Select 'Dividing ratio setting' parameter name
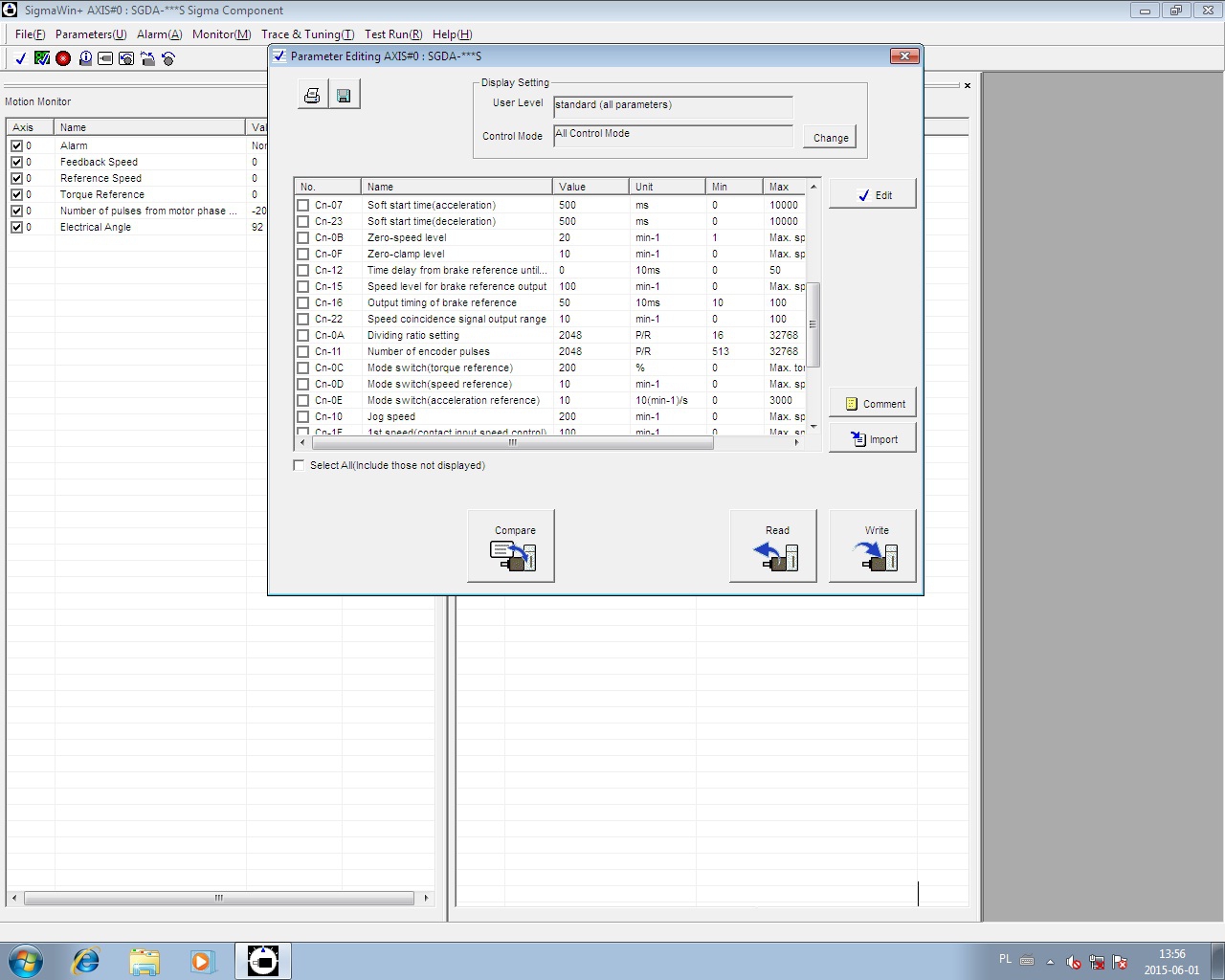This screenshot has height=980, width=1225. click(x=413, y=335)
